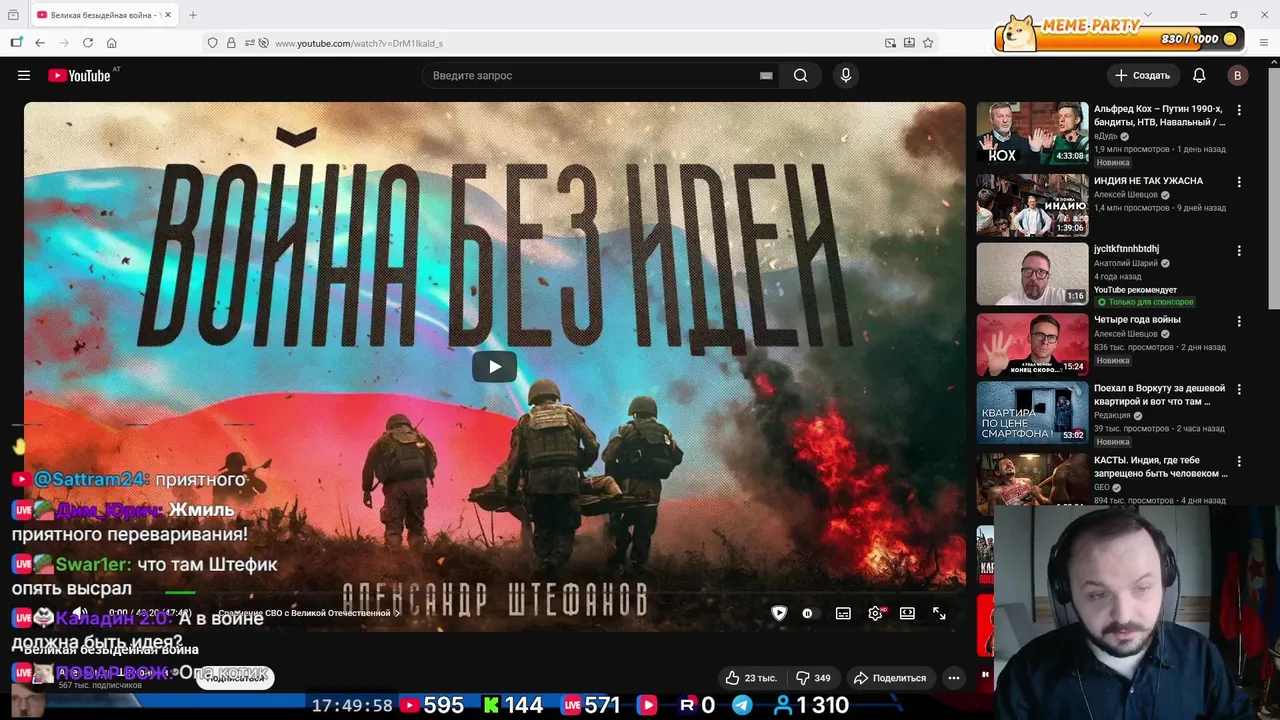This screenshot has width=1280, height=720.
Task: Click the MEME PARTY 830 / 1000 progress bar
Action: pos(1120,39)
